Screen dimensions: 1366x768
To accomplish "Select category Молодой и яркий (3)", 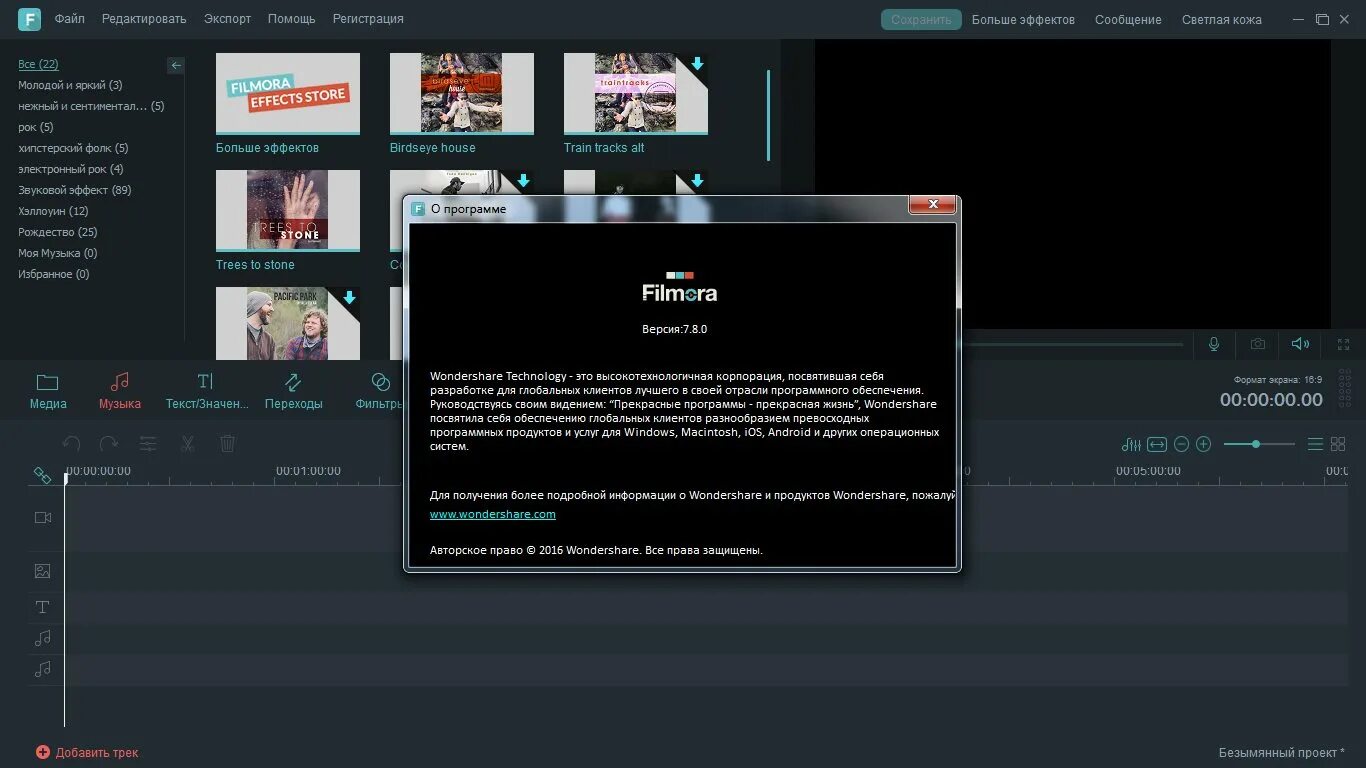I will 70,85.
